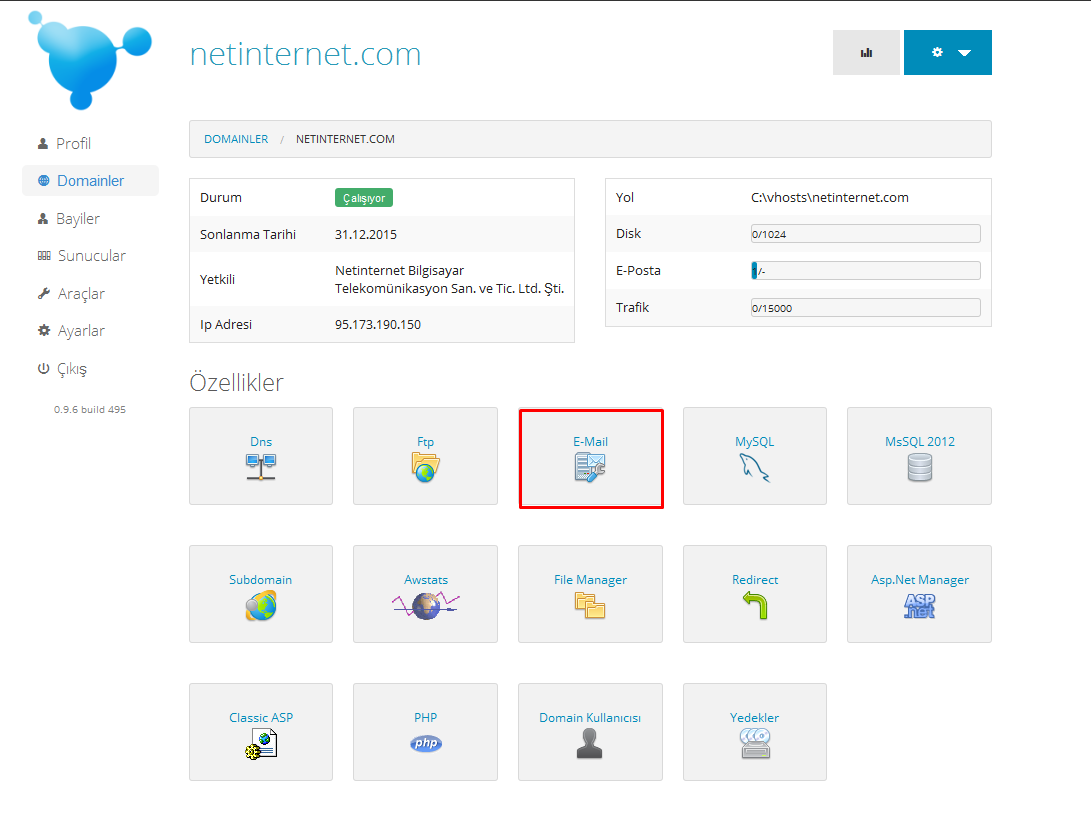Click the bar chart statistics button

pyautogui.click(x=866, y=53)
